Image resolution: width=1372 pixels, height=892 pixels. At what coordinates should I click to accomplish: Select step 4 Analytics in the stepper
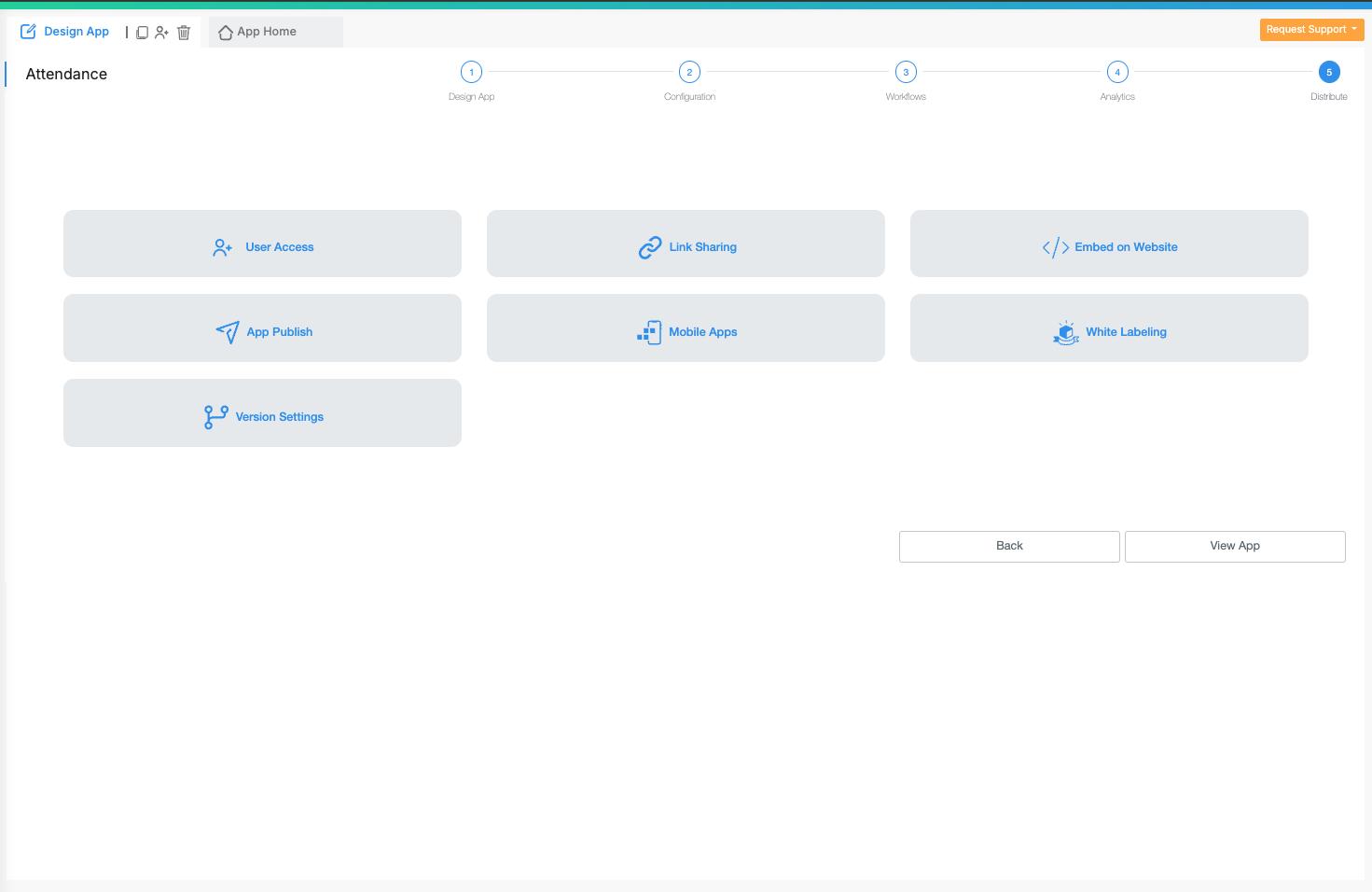tap(1117, 72)
